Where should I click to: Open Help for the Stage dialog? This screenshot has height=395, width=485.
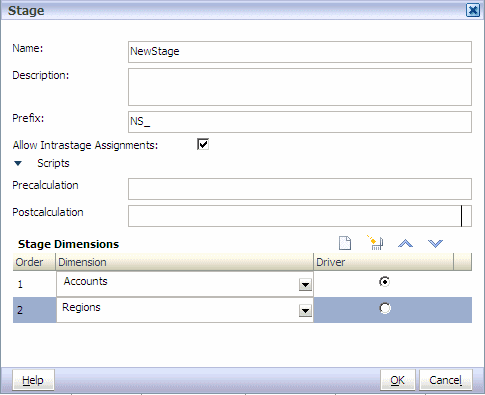[33, 380]
